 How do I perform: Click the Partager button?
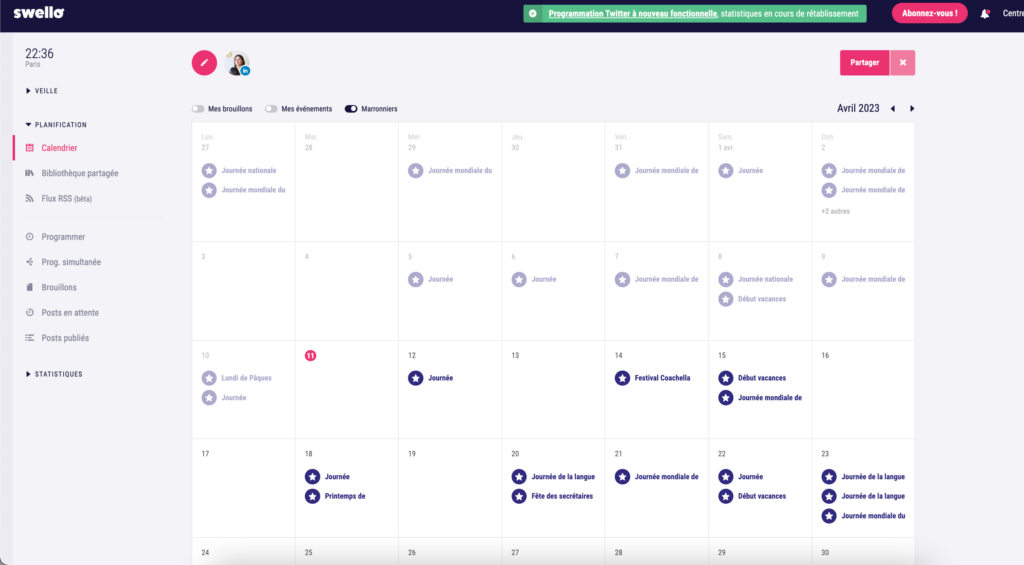point(864,63)
